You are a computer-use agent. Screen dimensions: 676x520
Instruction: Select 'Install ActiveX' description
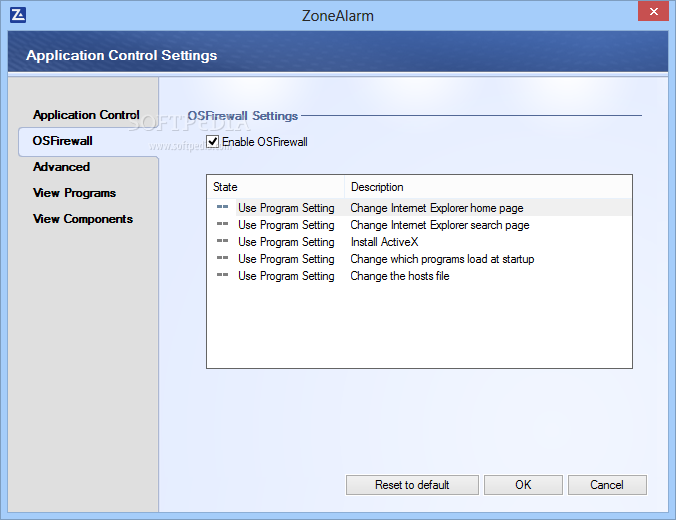pyautogui.click(x=384, y=242)
